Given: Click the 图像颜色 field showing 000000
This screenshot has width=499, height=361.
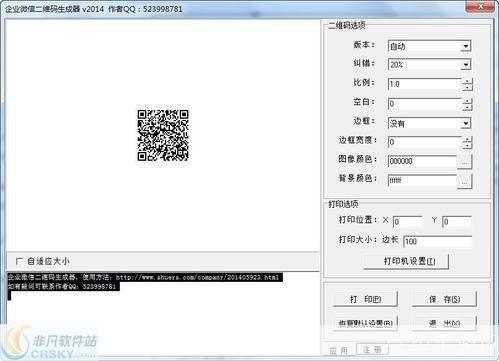Looking at the screenshot, I should tap(422, 161).
